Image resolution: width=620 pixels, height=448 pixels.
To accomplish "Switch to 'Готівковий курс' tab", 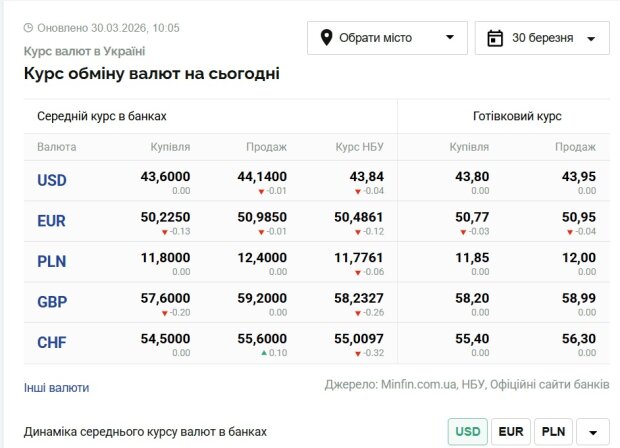I will 517,116.
